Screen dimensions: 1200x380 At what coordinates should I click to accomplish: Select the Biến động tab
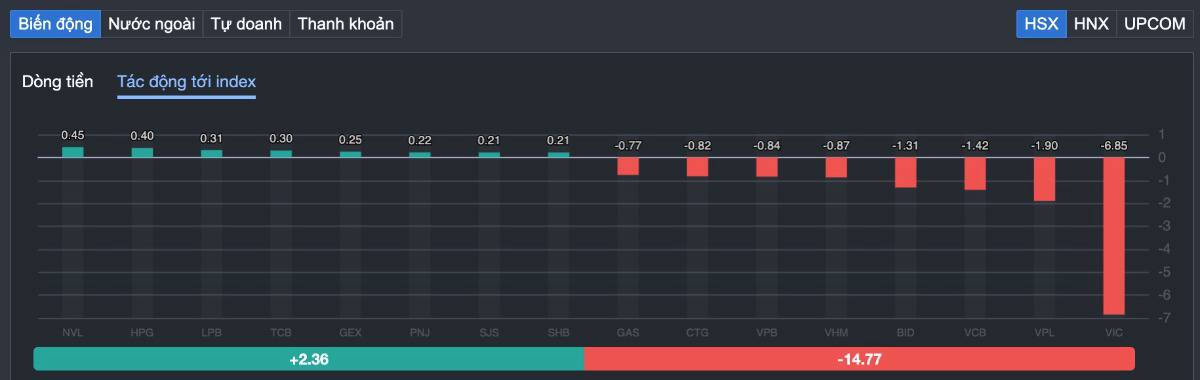[56, 24]
